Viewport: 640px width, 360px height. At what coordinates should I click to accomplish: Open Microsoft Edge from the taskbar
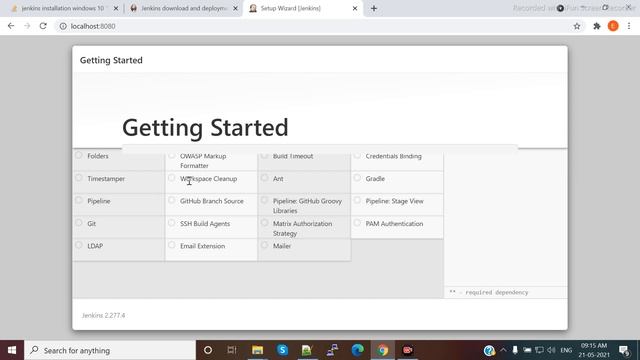(358, 350)
